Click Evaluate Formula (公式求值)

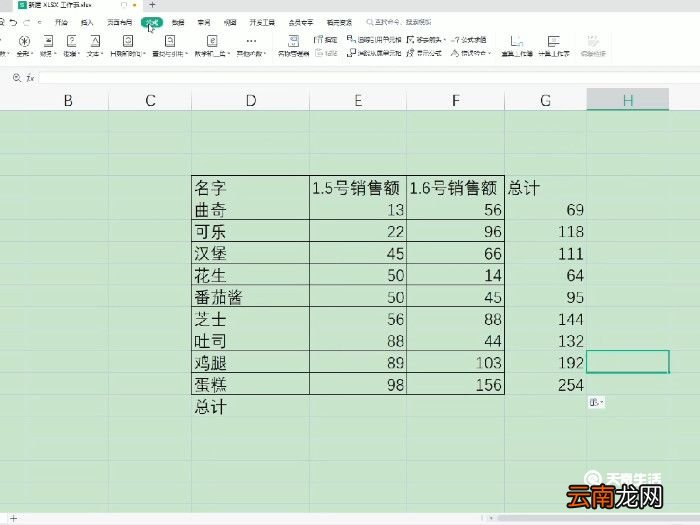469,40
